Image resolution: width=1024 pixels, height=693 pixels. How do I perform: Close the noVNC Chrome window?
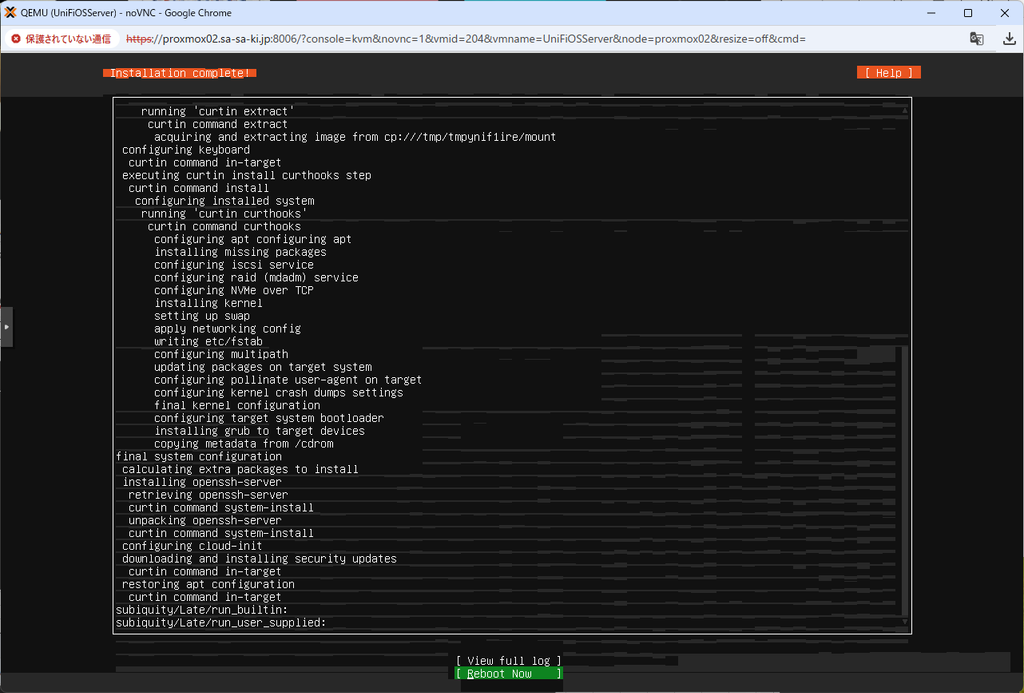click(1004, 12)
